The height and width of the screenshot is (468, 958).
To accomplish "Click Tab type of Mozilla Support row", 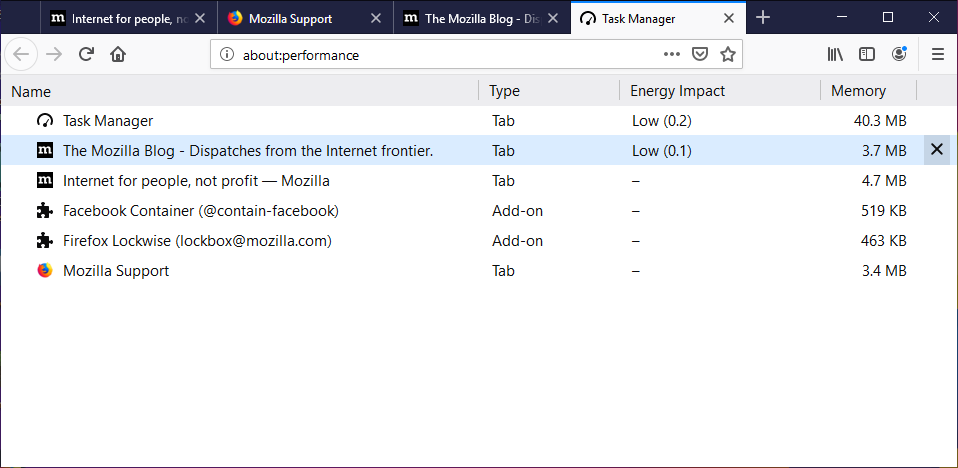I will click(503, 271).
